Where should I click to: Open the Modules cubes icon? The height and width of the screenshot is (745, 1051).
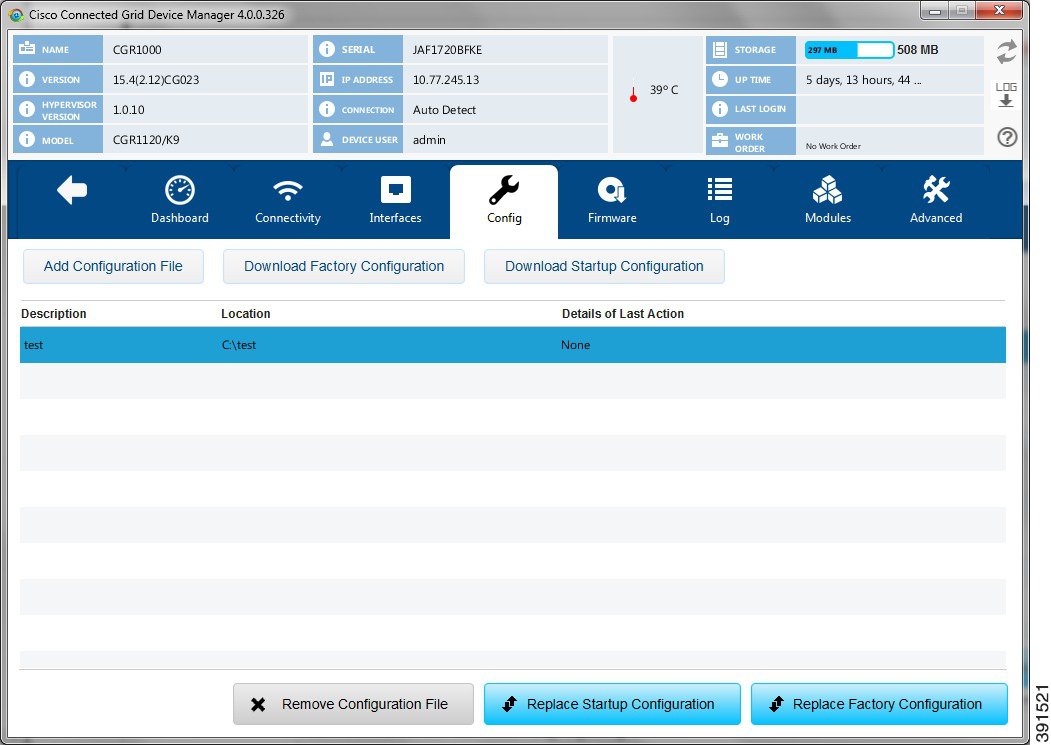pyautogui.click(x=827, y=190)
